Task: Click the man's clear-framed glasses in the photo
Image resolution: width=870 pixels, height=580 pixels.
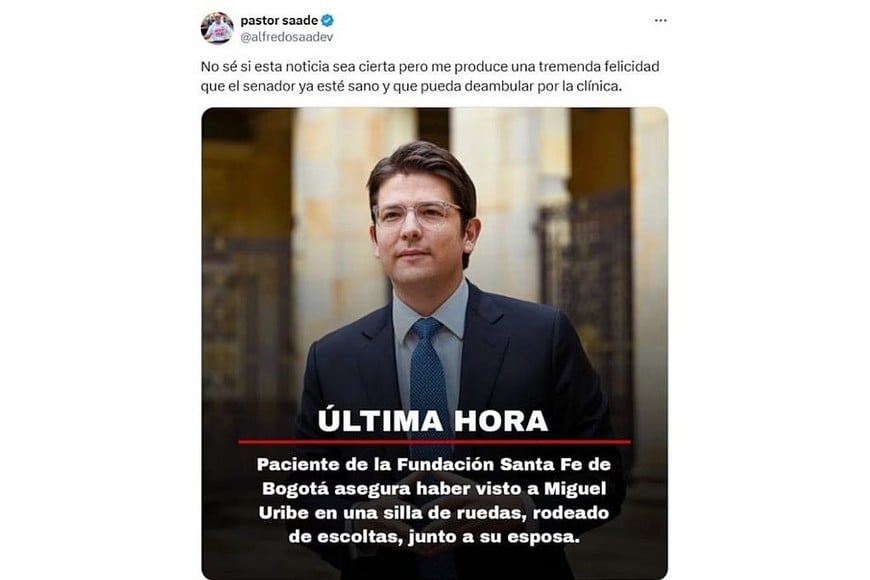Action: (418, 215)
